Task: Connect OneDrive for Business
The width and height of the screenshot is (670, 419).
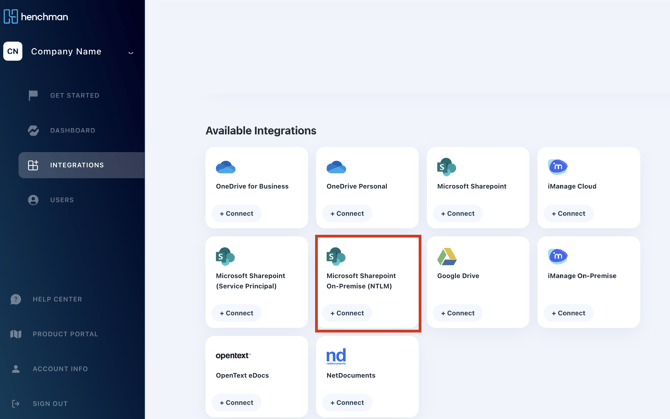Action: [237, 213]
